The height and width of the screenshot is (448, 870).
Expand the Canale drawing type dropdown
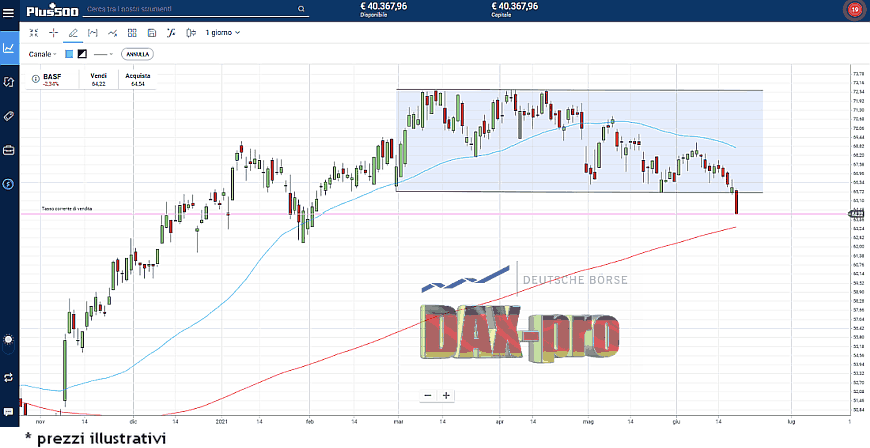(x=42, y=54)
